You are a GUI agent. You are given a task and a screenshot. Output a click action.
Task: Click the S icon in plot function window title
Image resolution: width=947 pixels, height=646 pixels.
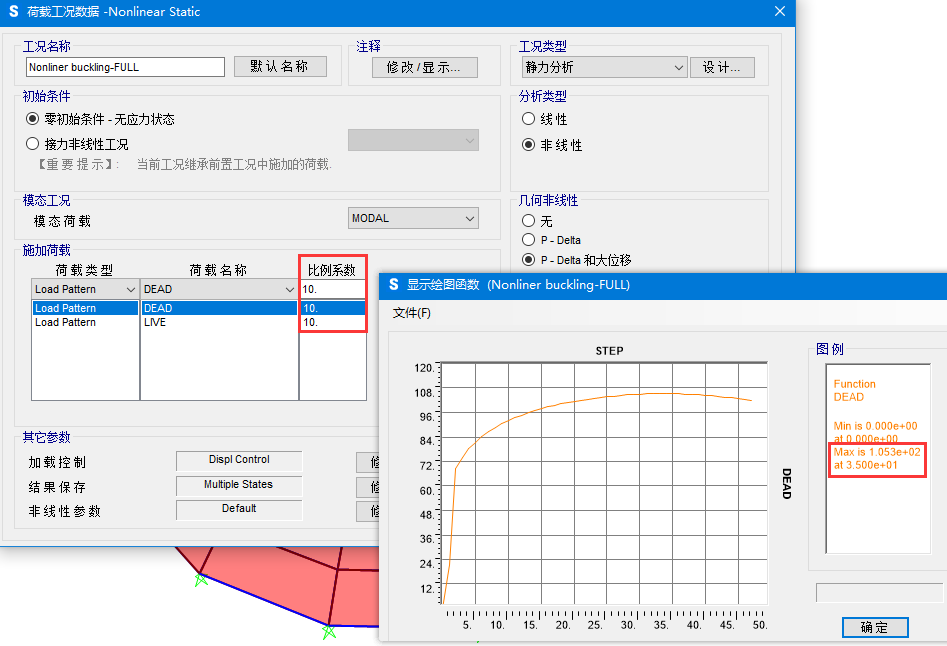394,285
